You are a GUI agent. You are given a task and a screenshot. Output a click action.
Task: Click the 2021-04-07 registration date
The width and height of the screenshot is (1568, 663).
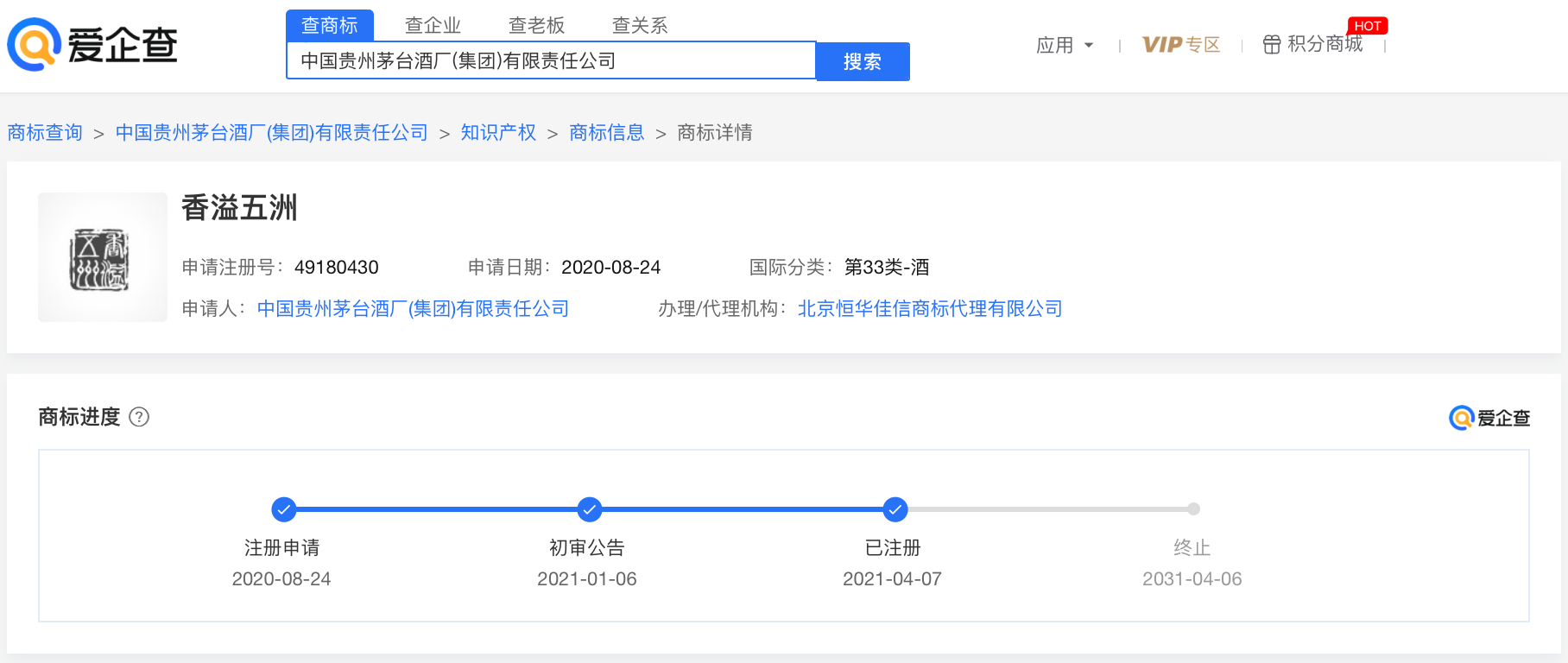[892, 579]
